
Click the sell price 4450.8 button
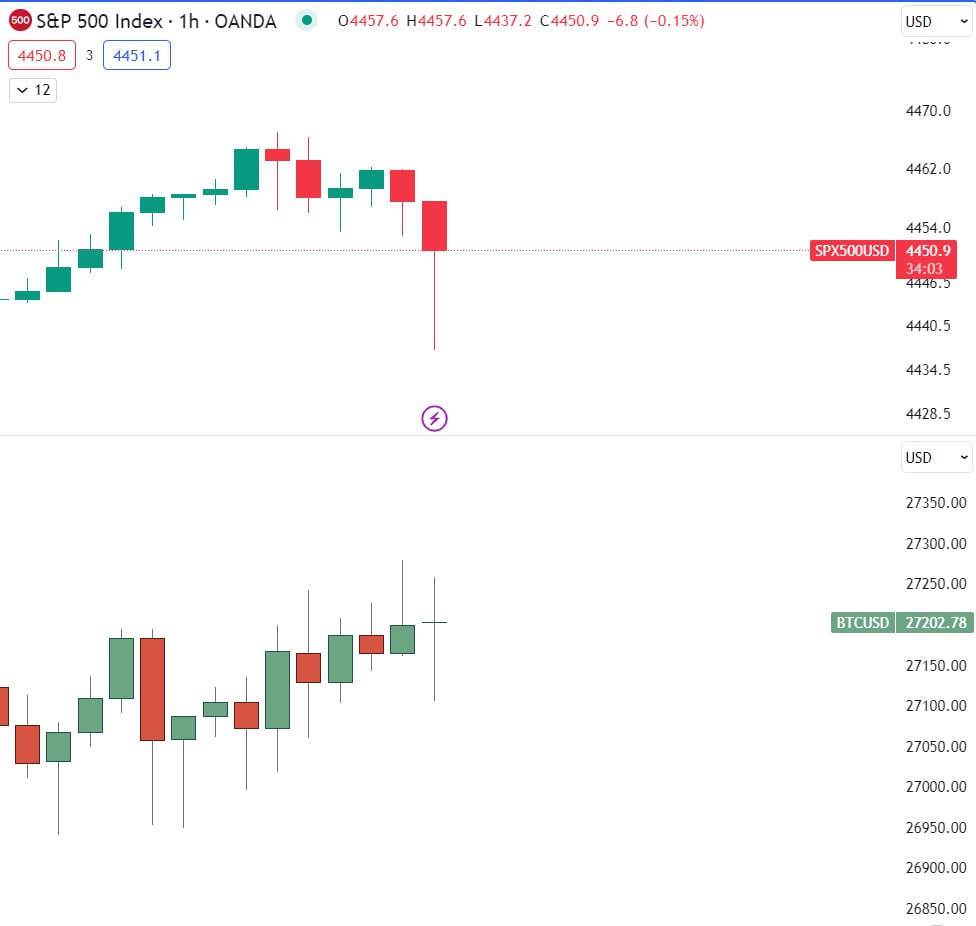tap(42, 55)
